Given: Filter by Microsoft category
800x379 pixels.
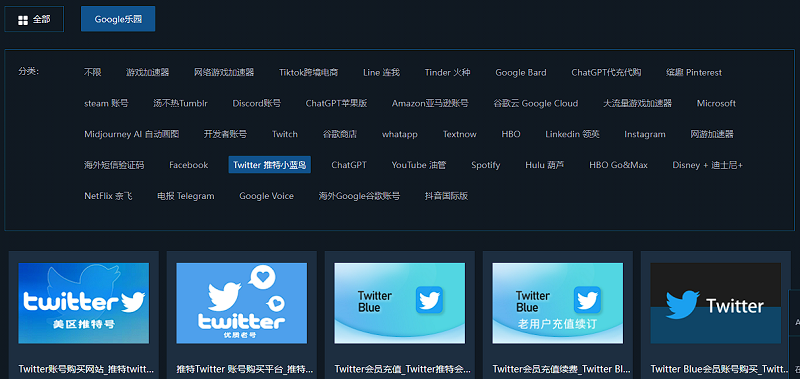Looking at the screenshot, I should click(716, 104).
